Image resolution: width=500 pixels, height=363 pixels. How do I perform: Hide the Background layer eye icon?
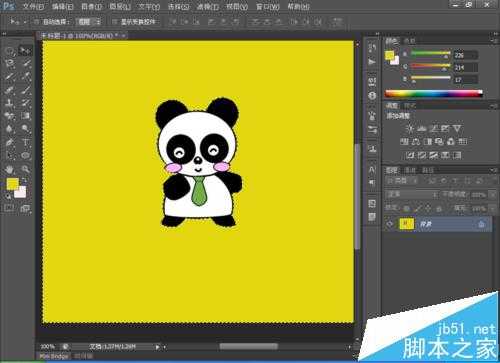(390, 224)
